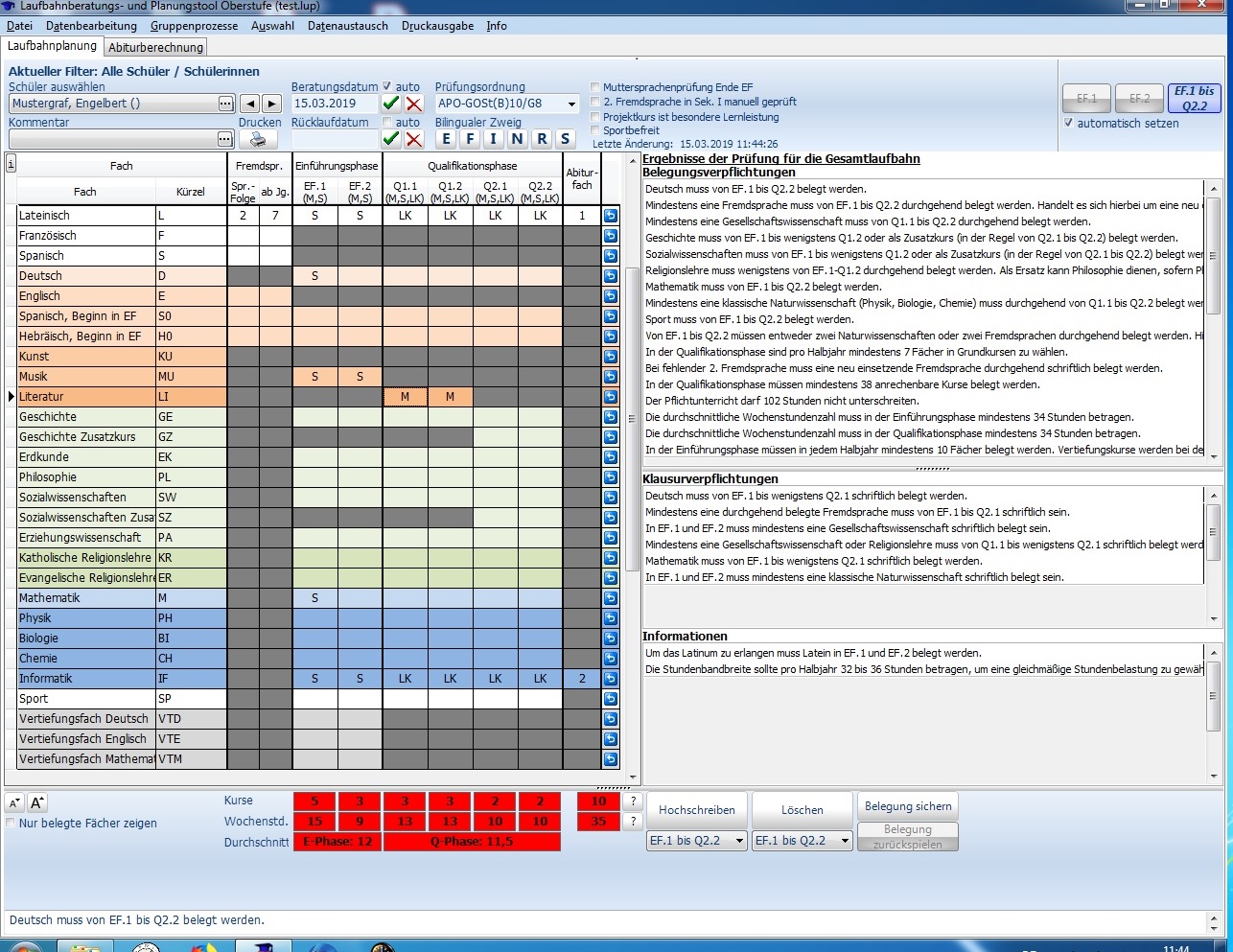Go to previous student with left arrow
1233x952 pixels.
[249, 104]
